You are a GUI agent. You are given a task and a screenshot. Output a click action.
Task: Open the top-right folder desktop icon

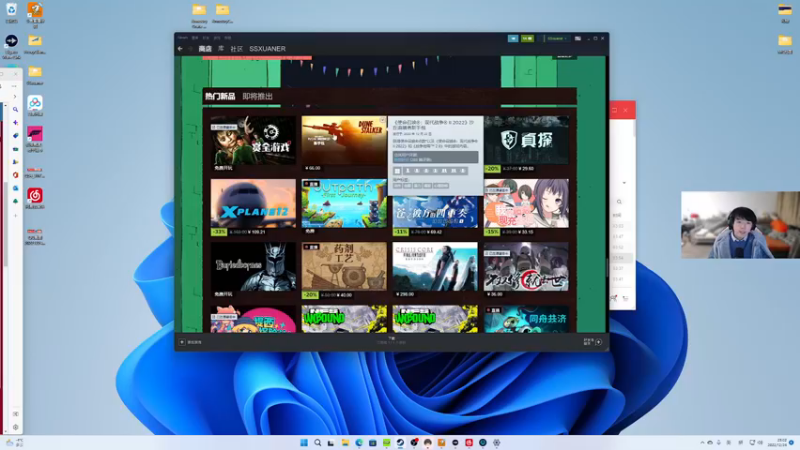pos(785,13)
